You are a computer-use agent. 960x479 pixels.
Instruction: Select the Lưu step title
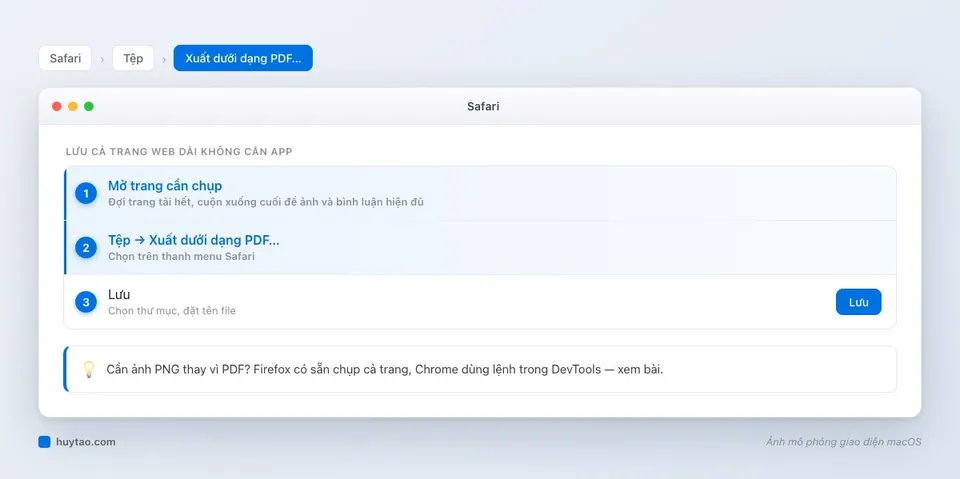tap(119, 295)
